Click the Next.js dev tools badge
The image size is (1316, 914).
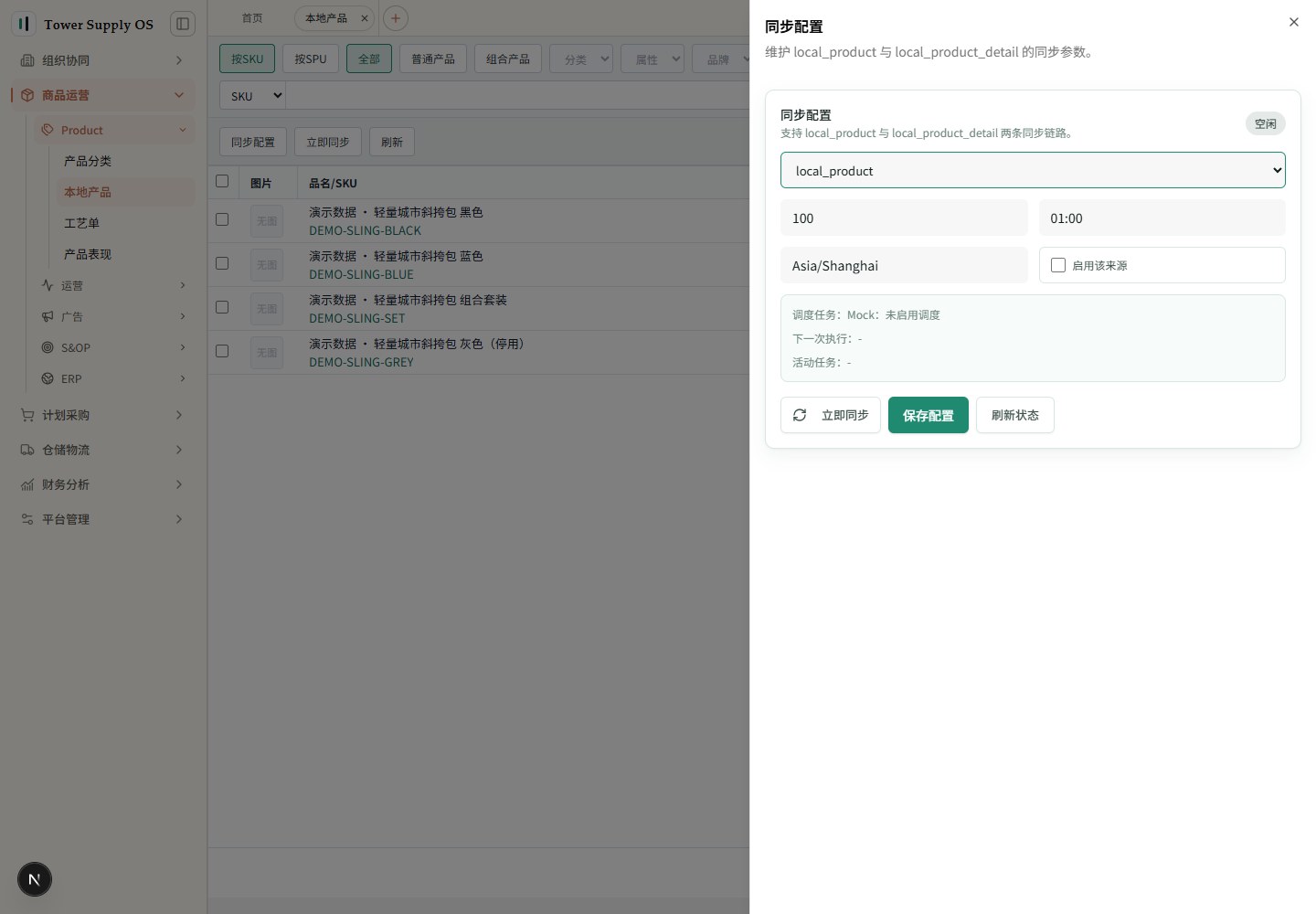click(35, 879)
